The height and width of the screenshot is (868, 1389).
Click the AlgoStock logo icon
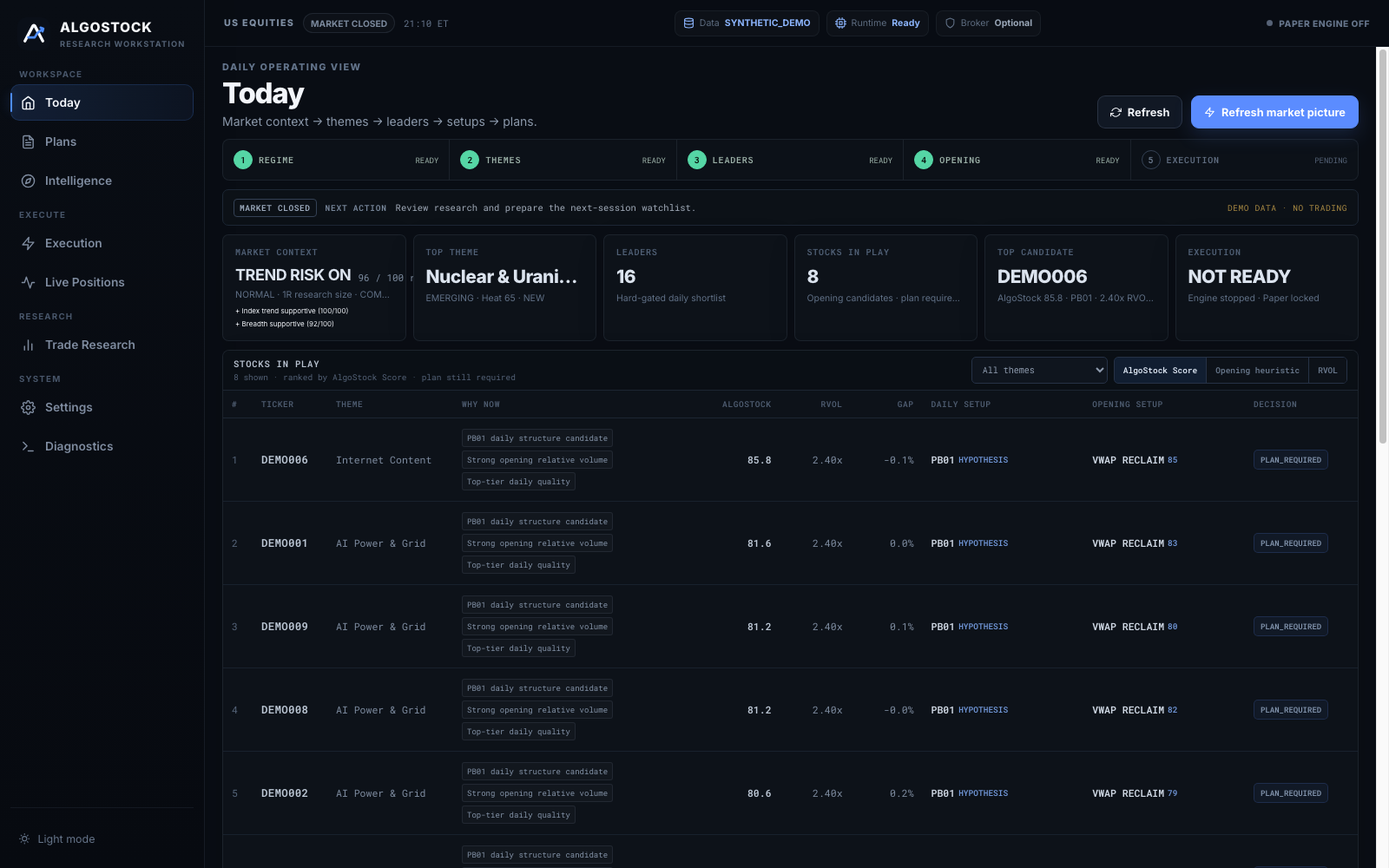click(x=34, y=34)
